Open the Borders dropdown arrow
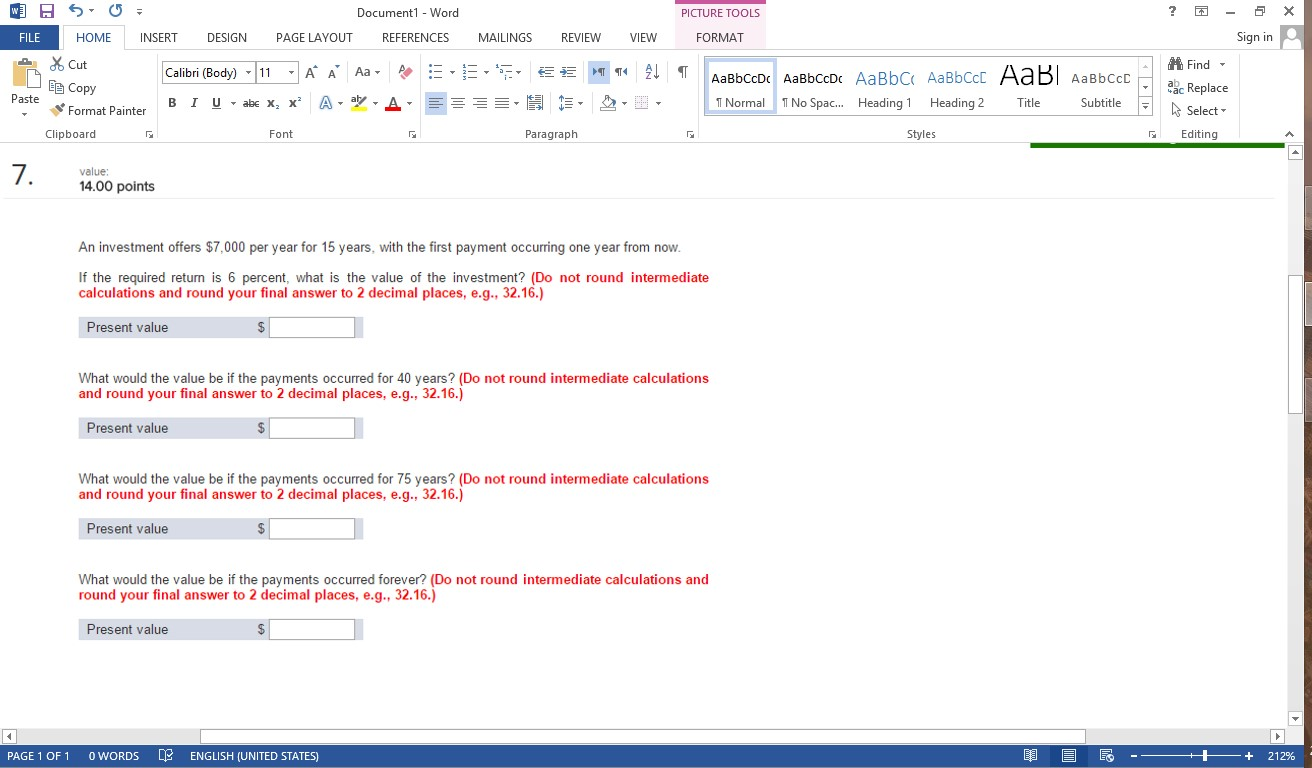1312x768 pixels. coord(658,103)
